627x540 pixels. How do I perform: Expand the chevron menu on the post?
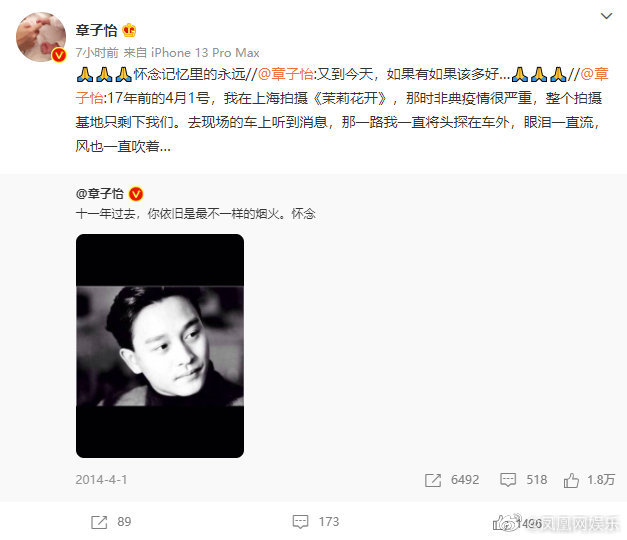pyautogui.click(x=606, y=16)
